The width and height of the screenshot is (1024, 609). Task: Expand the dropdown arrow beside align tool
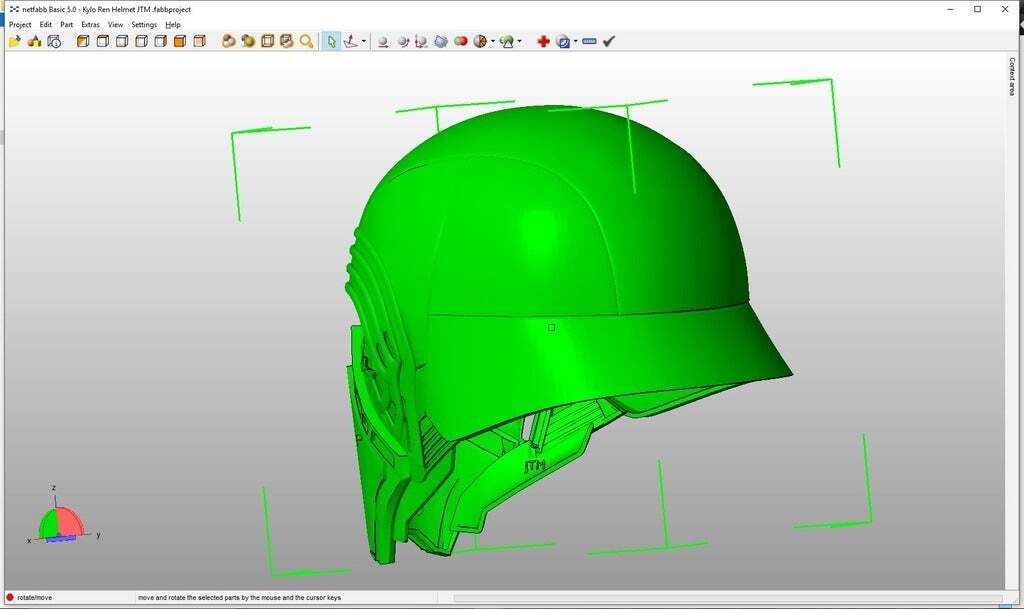click(364, 42)
